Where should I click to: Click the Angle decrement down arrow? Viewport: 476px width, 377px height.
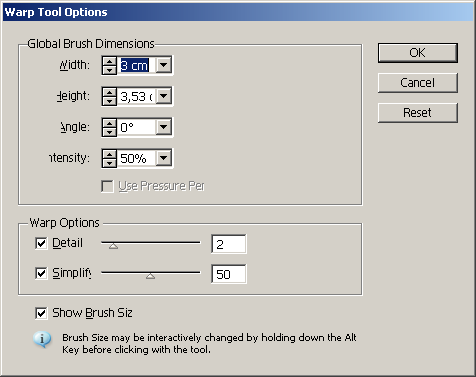[x=109, y=132]
